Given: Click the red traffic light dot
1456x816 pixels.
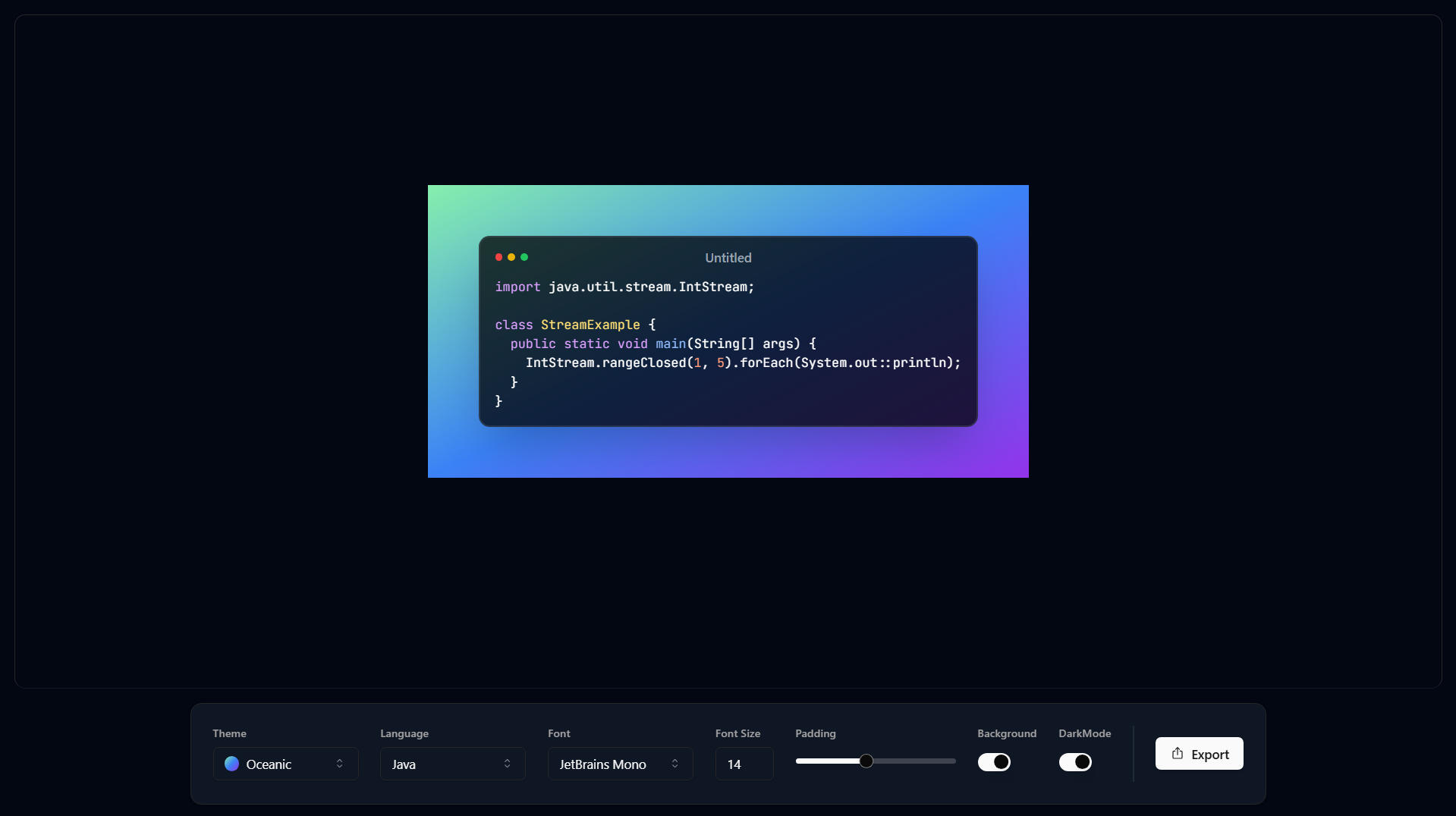Looking at the screenshot, I should click(499, 258).
